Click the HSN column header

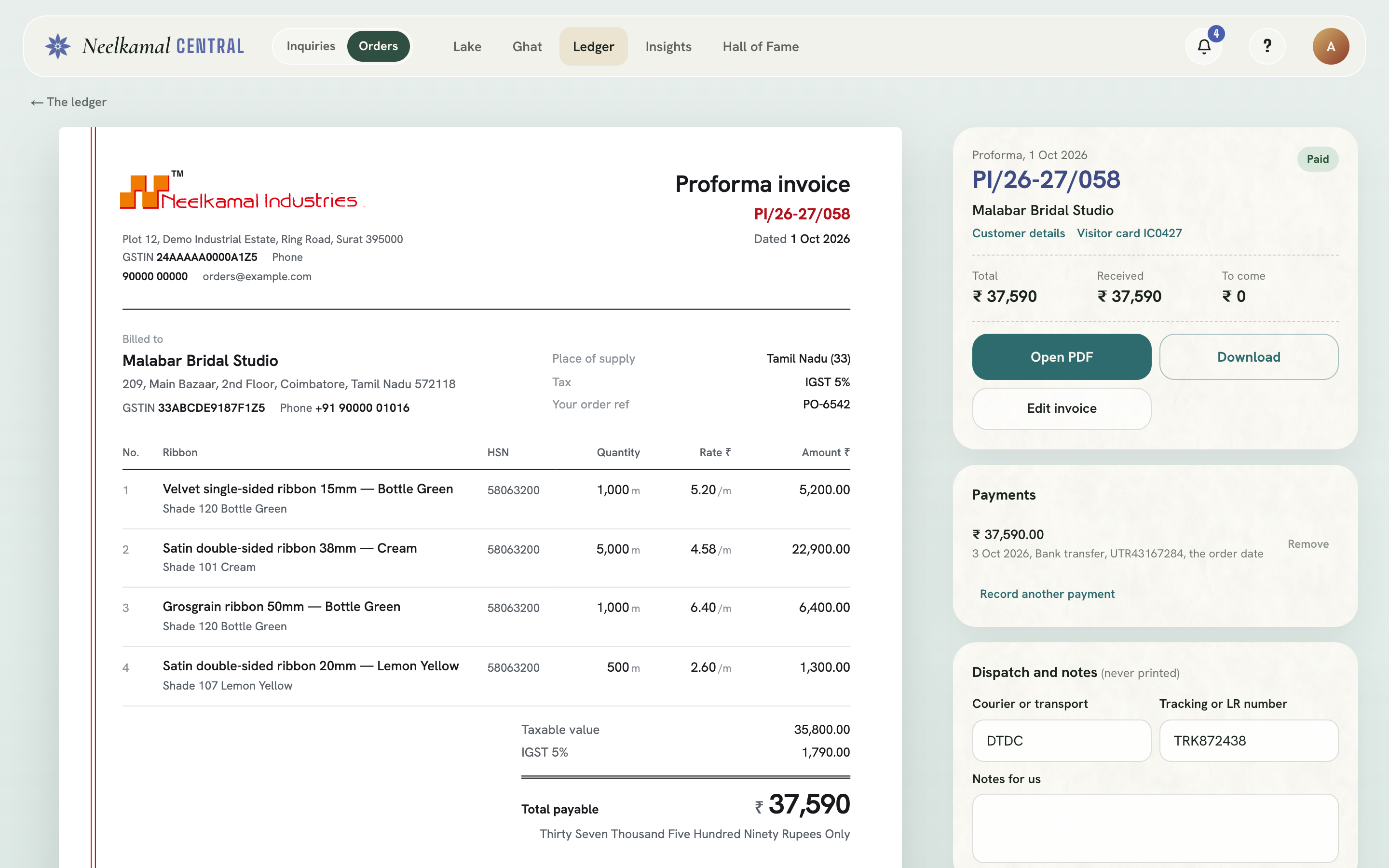point(498,453)
